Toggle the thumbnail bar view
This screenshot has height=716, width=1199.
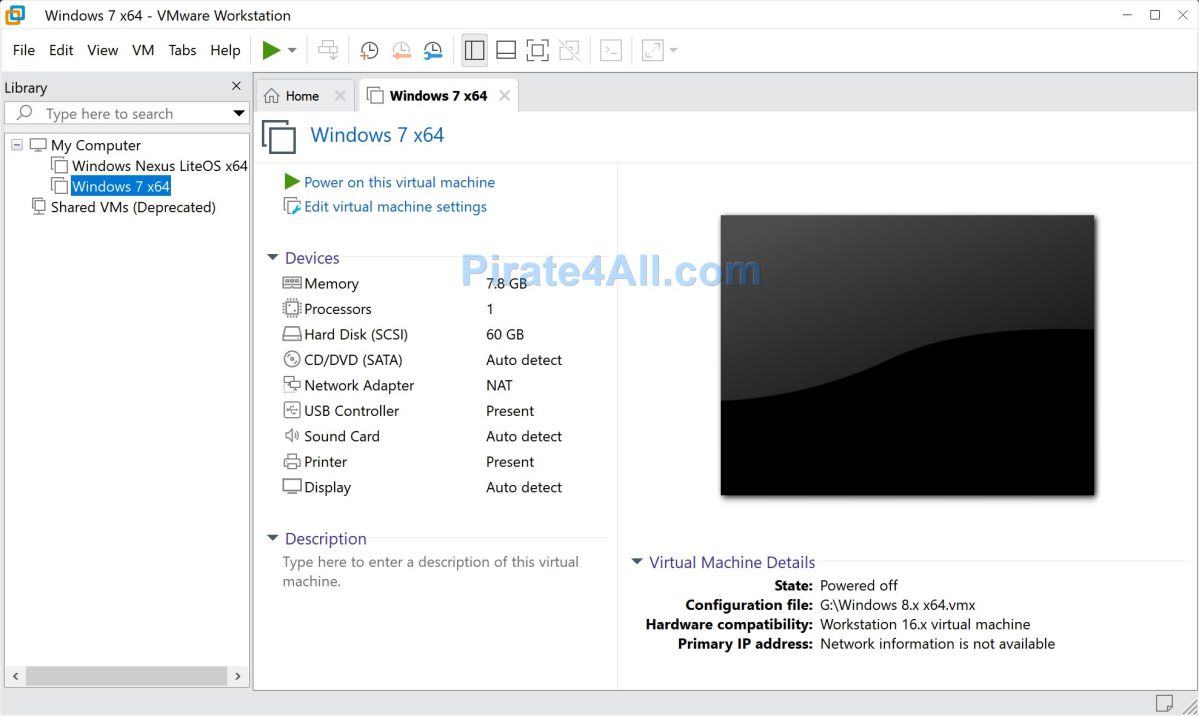click(506, 50)
